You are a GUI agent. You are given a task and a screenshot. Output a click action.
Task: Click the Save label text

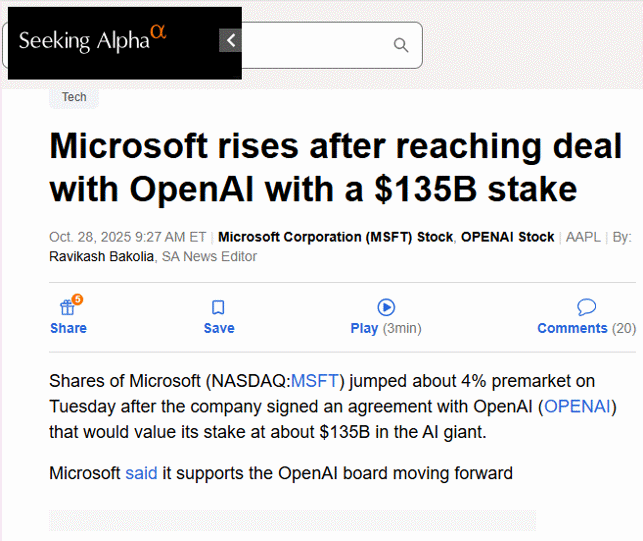click(218, 328)
